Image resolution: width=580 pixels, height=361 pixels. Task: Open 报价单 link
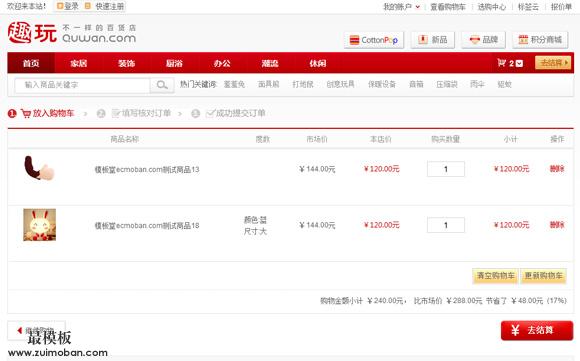561,7
